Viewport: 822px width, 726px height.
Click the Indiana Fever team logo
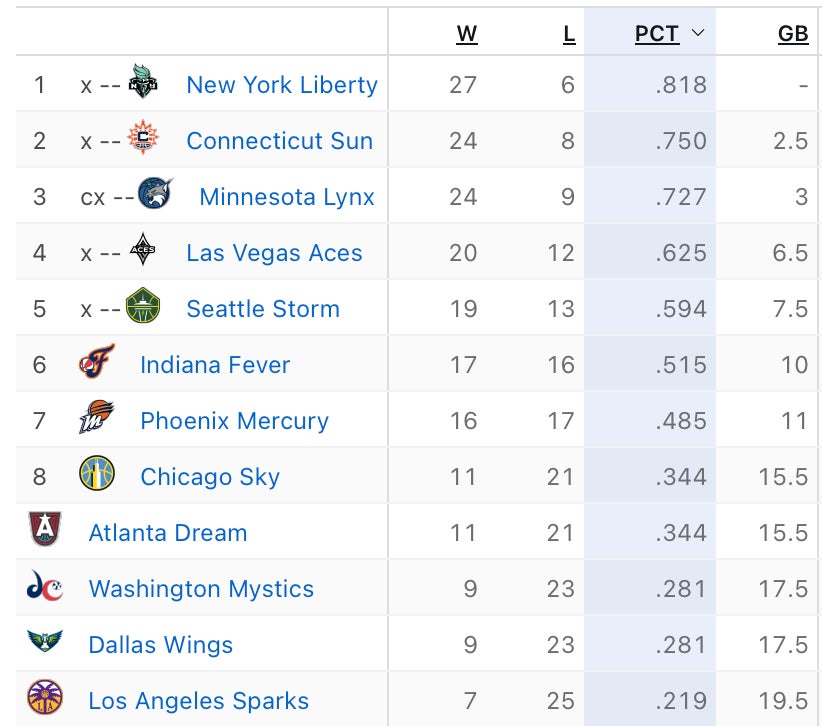[97, 363]
